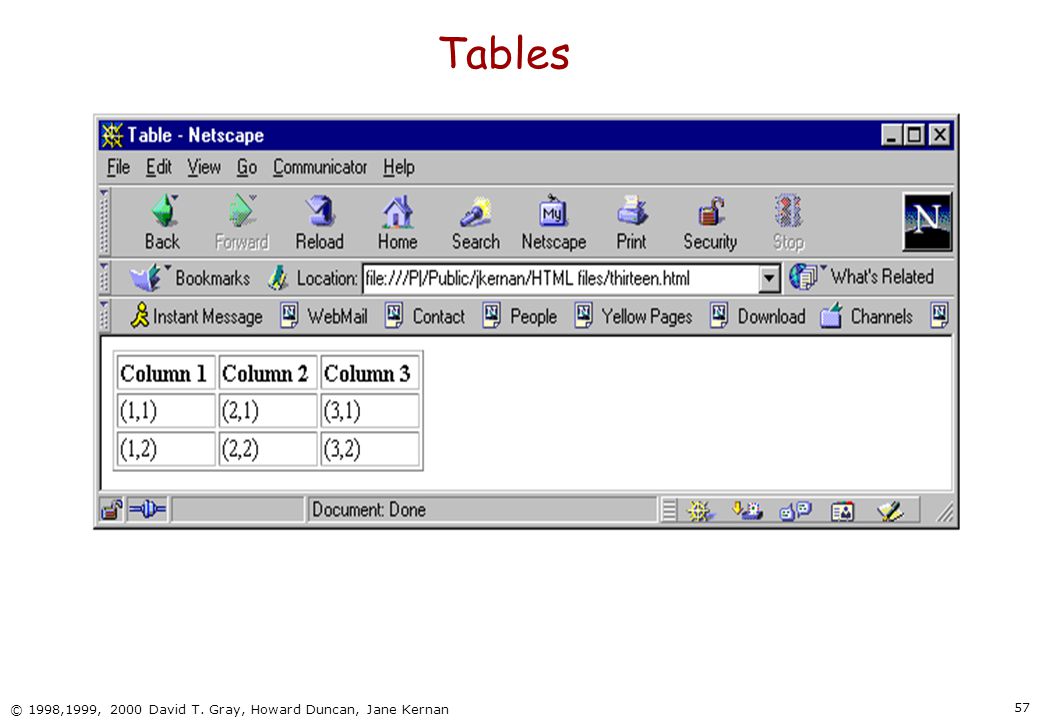1040x720 pixels.
Task: Click the 'Document: Done' status text
Action: click(369, 510)
